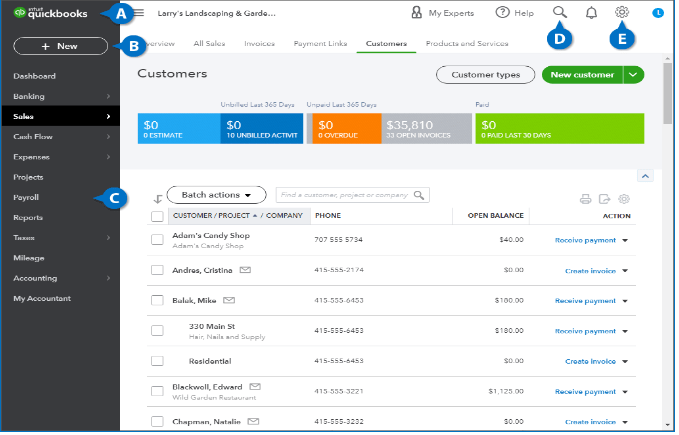Open the Batch actions dropdown

coord(218,196)
